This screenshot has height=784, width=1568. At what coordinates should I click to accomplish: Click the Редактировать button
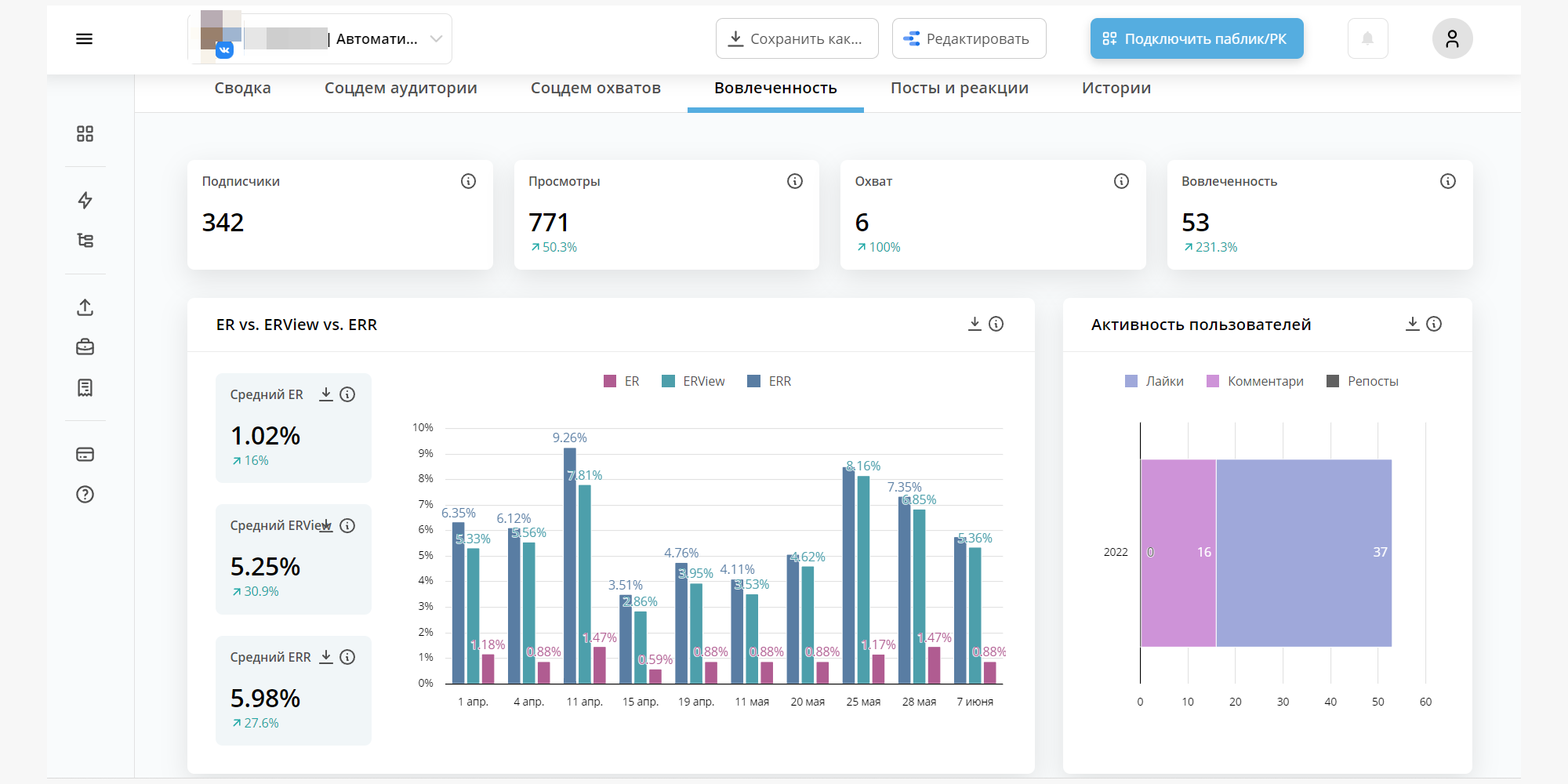pos(969,38)
